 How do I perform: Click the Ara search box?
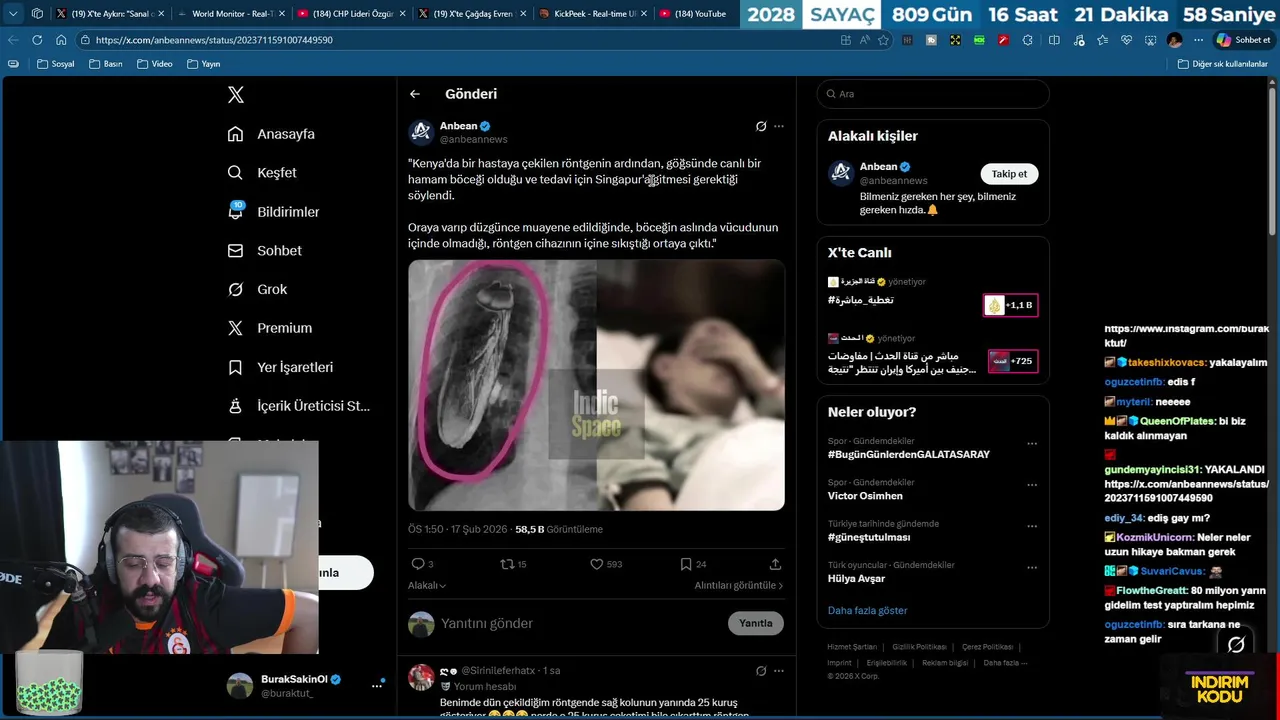[x=933, y=94]
